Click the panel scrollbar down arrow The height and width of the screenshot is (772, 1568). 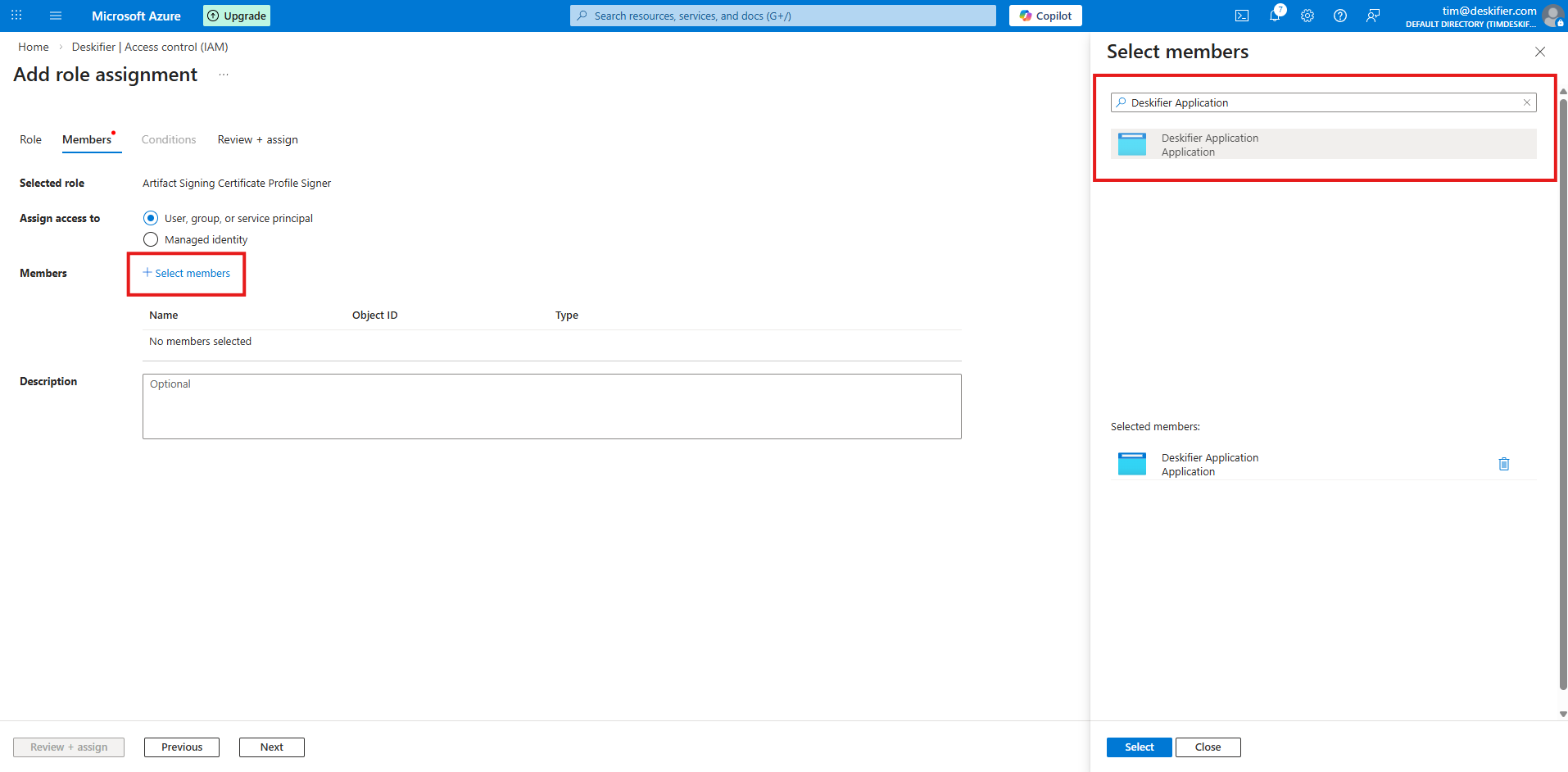(1563, 714)
